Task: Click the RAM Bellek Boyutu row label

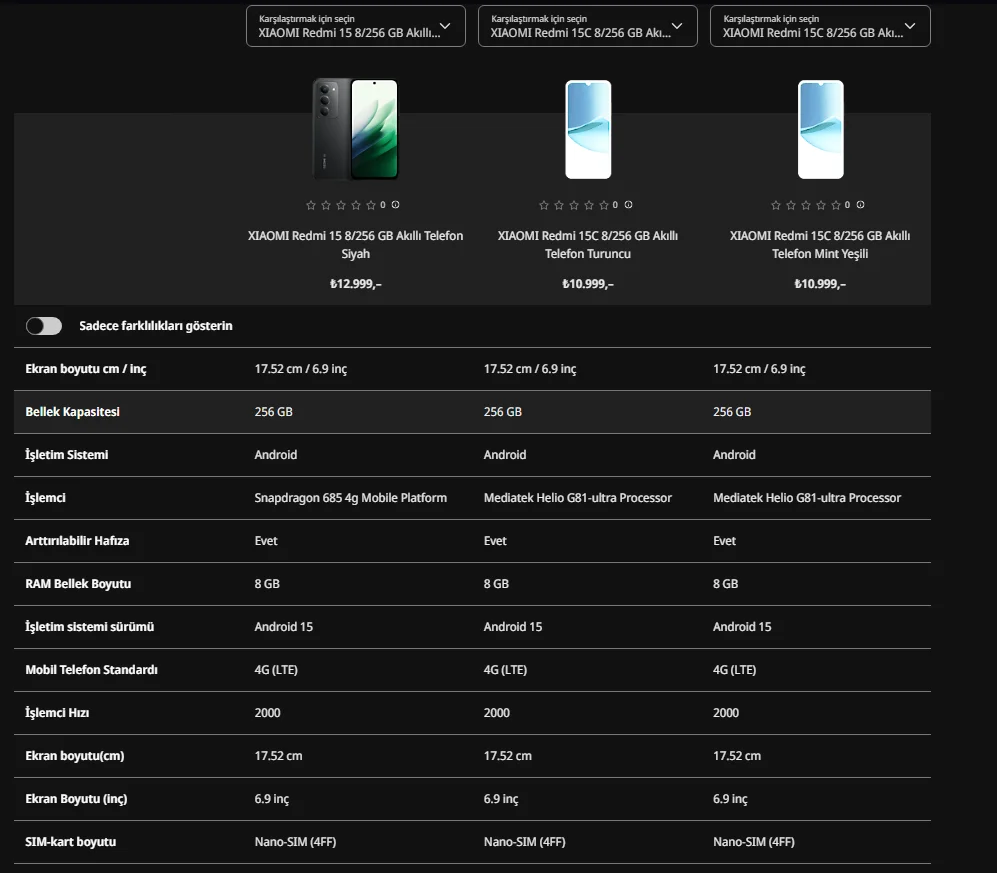Action: 78,584
